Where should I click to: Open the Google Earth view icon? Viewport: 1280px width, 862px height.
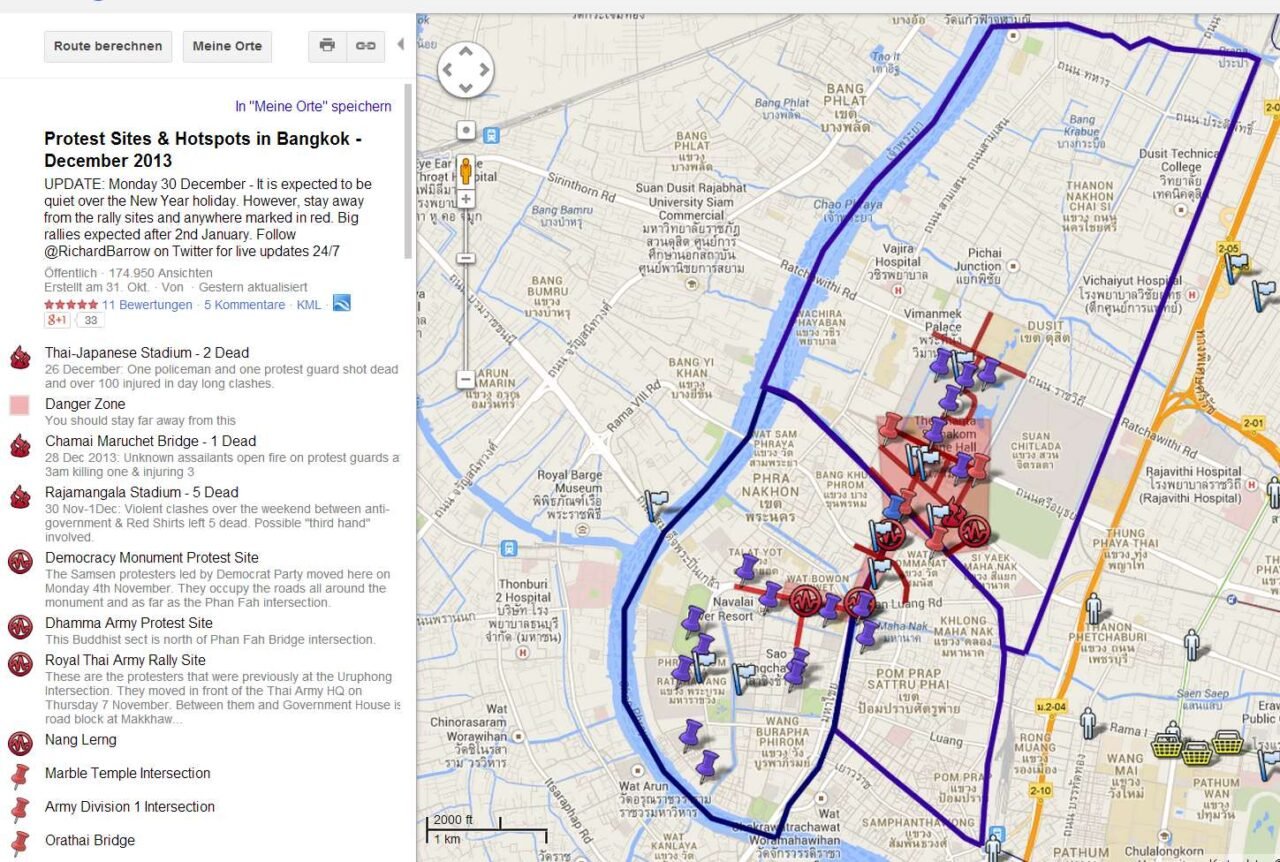pyautogui.click(x=342, y=304)
